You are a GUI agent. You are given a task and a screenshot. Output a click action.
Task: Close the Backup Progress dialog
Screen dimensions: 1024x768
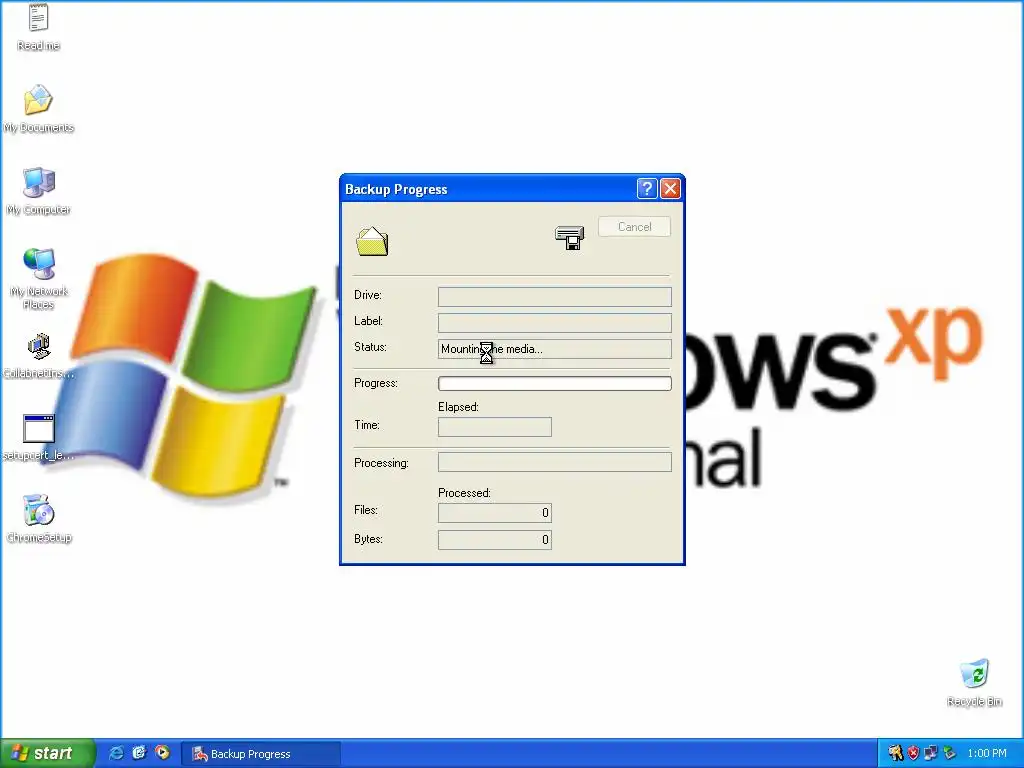click(670, 189)
